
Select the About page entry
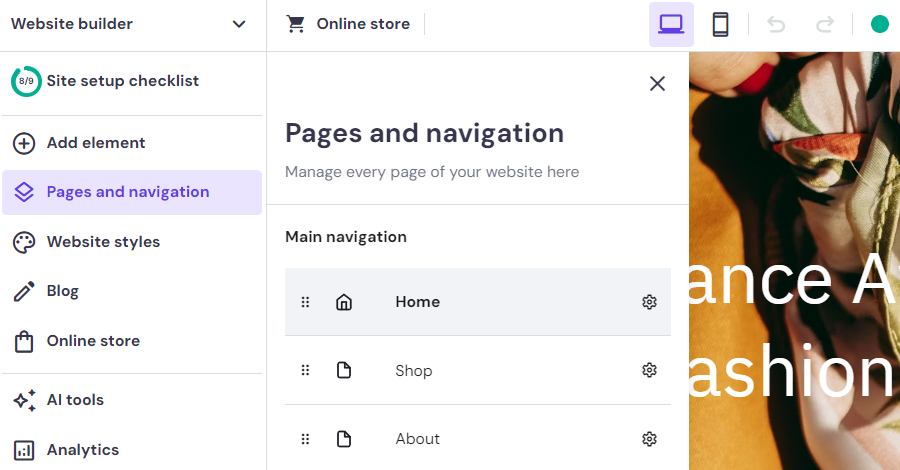click(x=478, y=439)
